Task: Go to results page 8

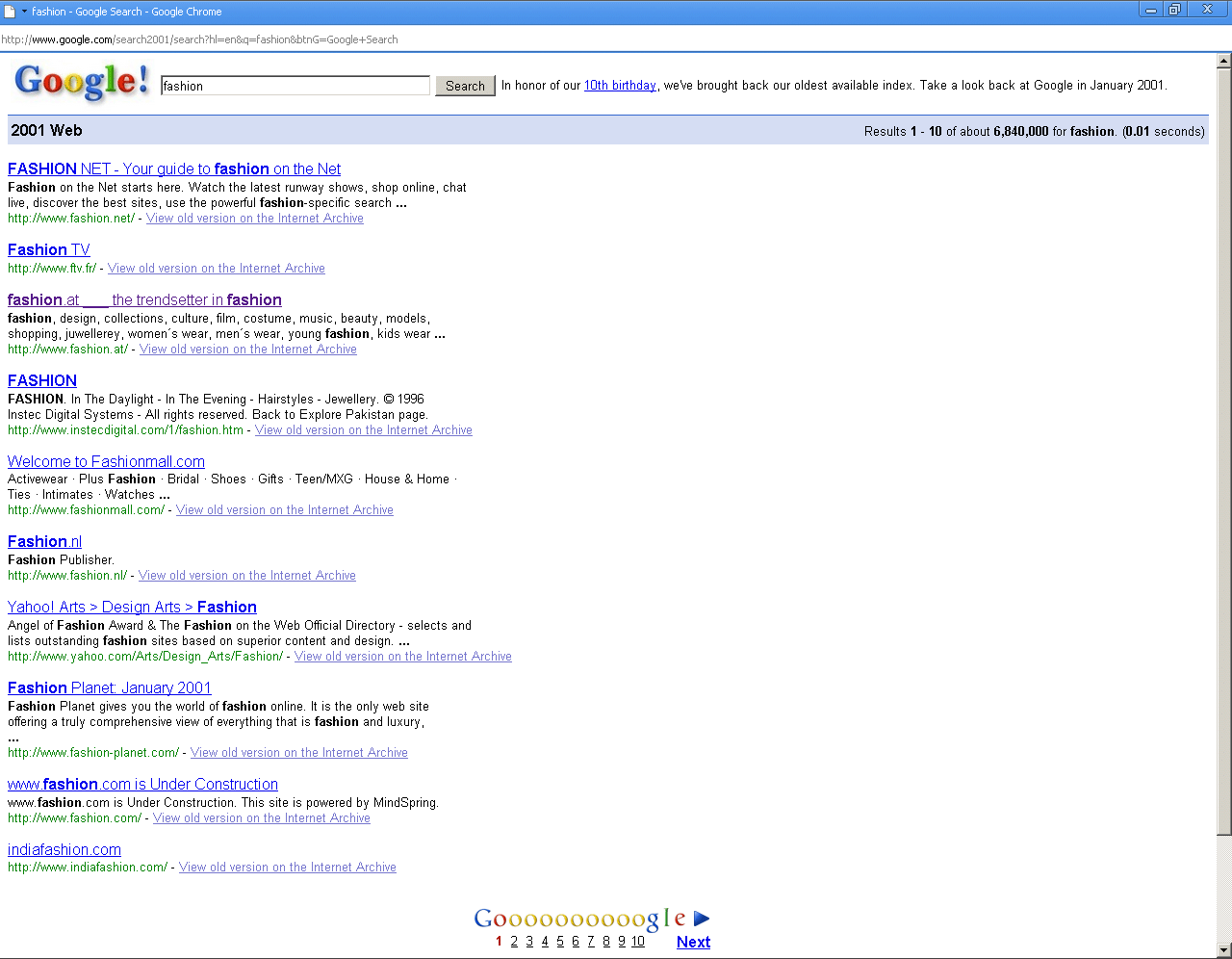Action: tap(606, 941)
